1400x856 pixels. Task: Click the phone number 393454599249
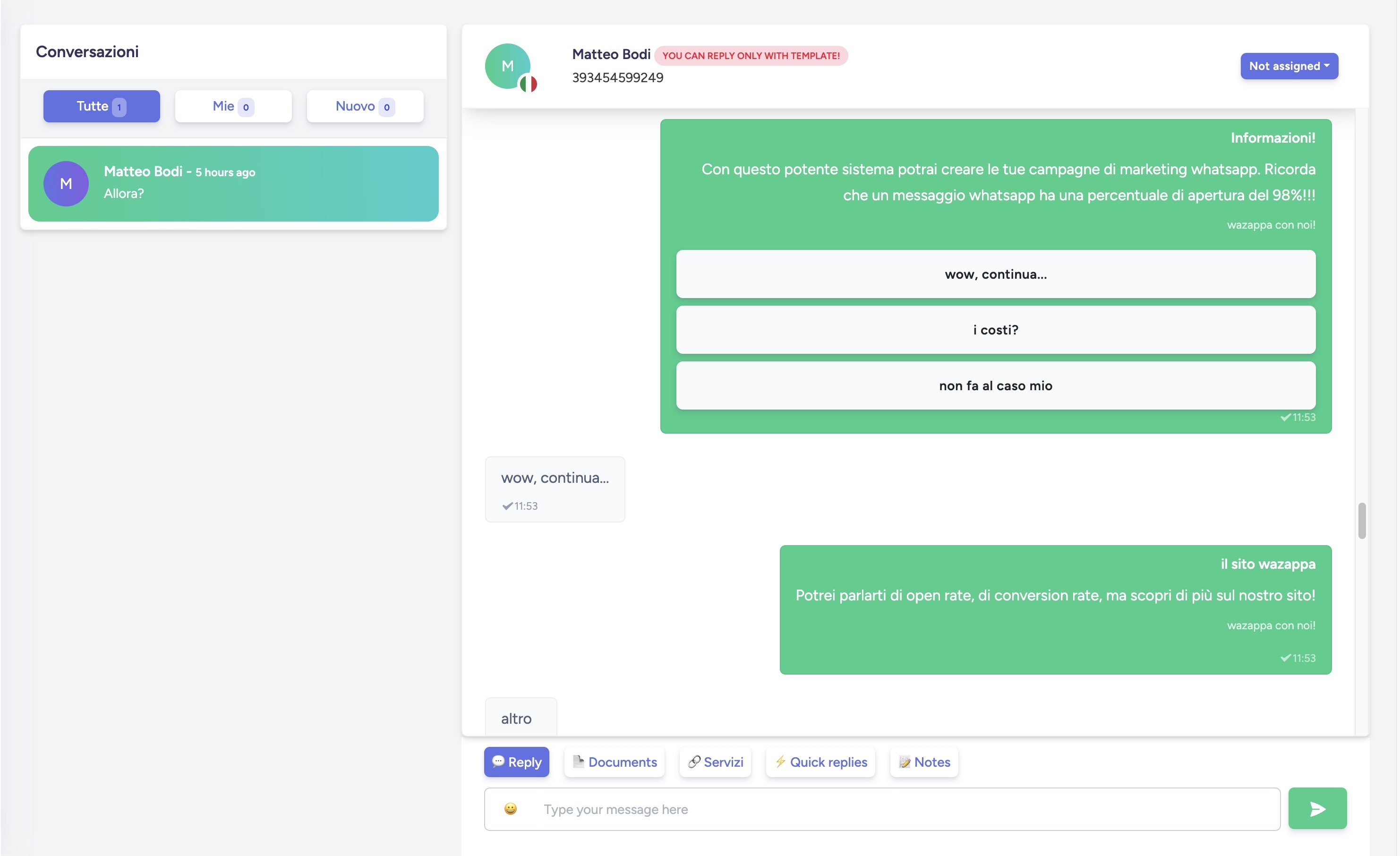617,77
